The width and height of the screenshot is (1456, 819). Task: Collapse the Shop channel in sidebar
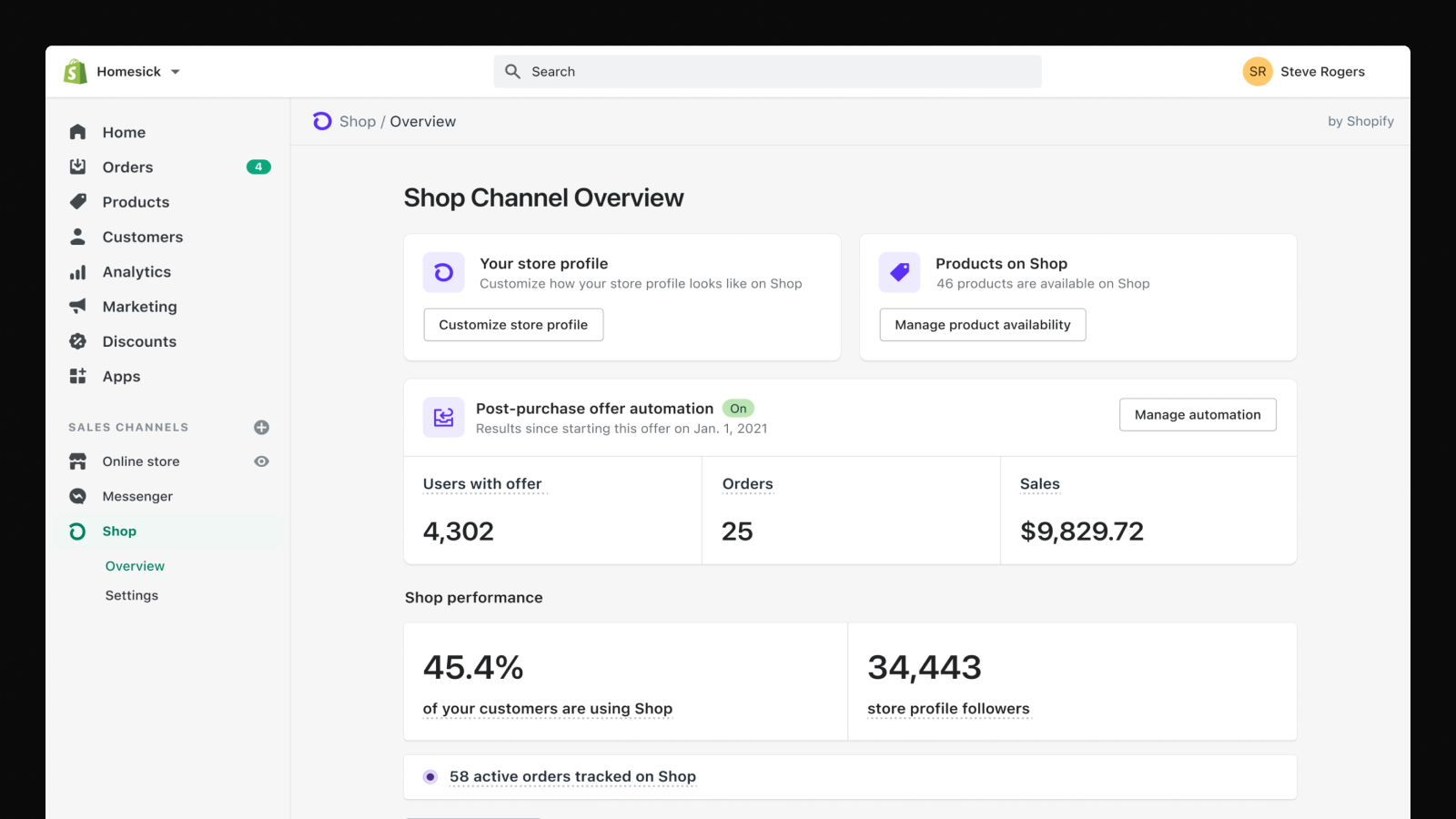point(119,531)
